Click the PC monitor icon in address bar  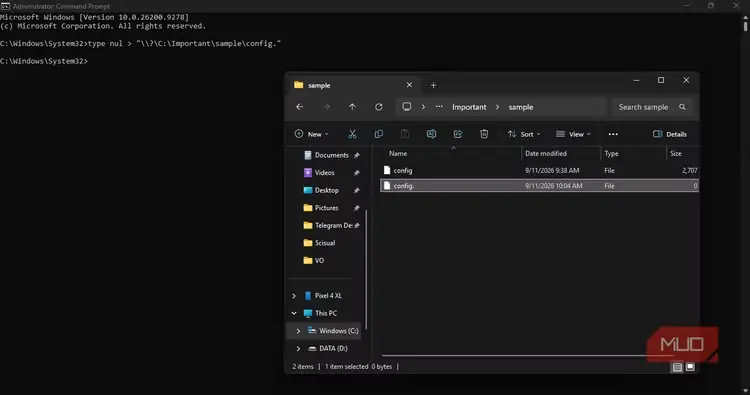point(407,107)
